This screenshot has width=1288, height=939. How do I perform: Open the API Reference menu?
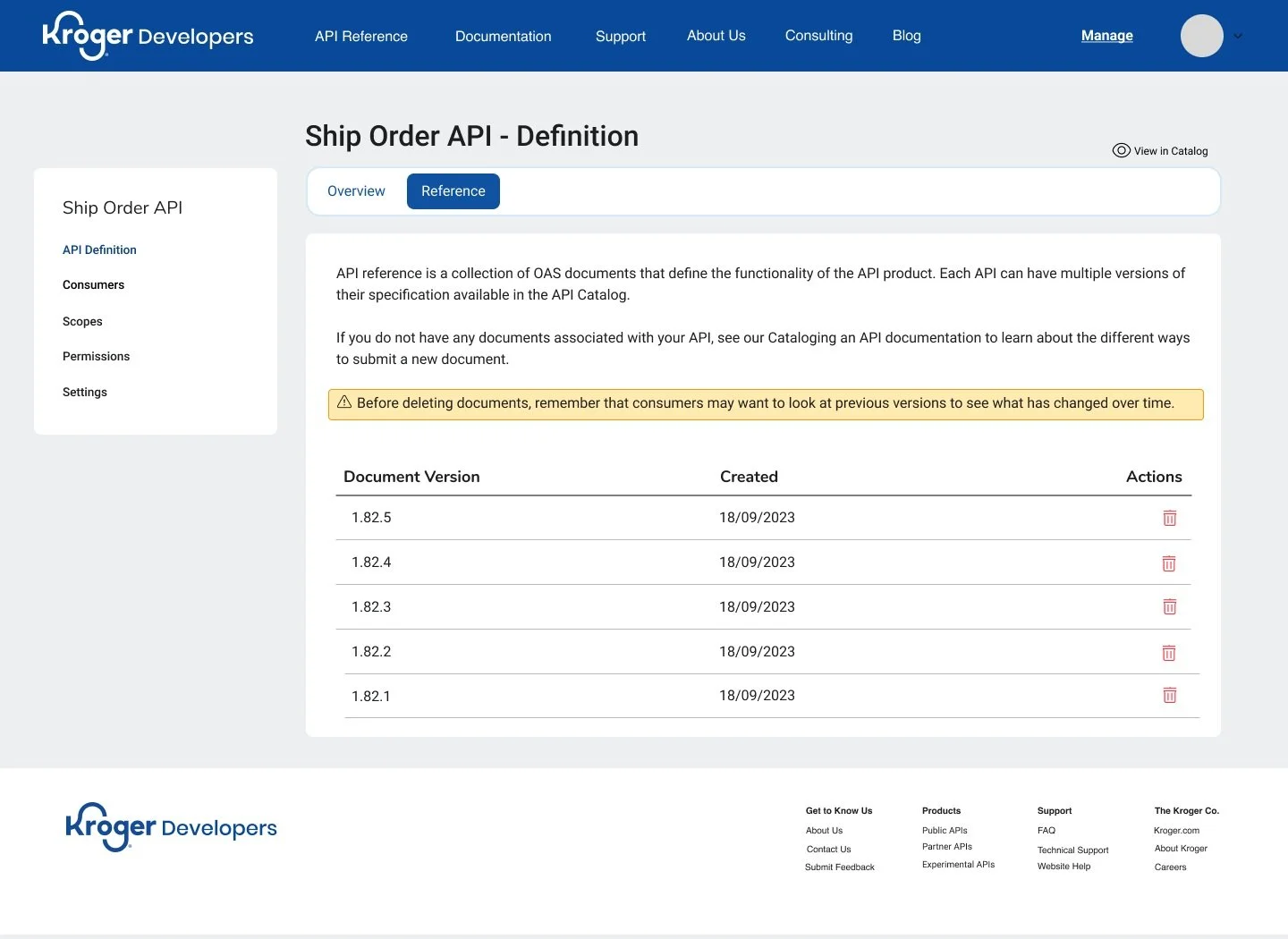click(360, 36)
